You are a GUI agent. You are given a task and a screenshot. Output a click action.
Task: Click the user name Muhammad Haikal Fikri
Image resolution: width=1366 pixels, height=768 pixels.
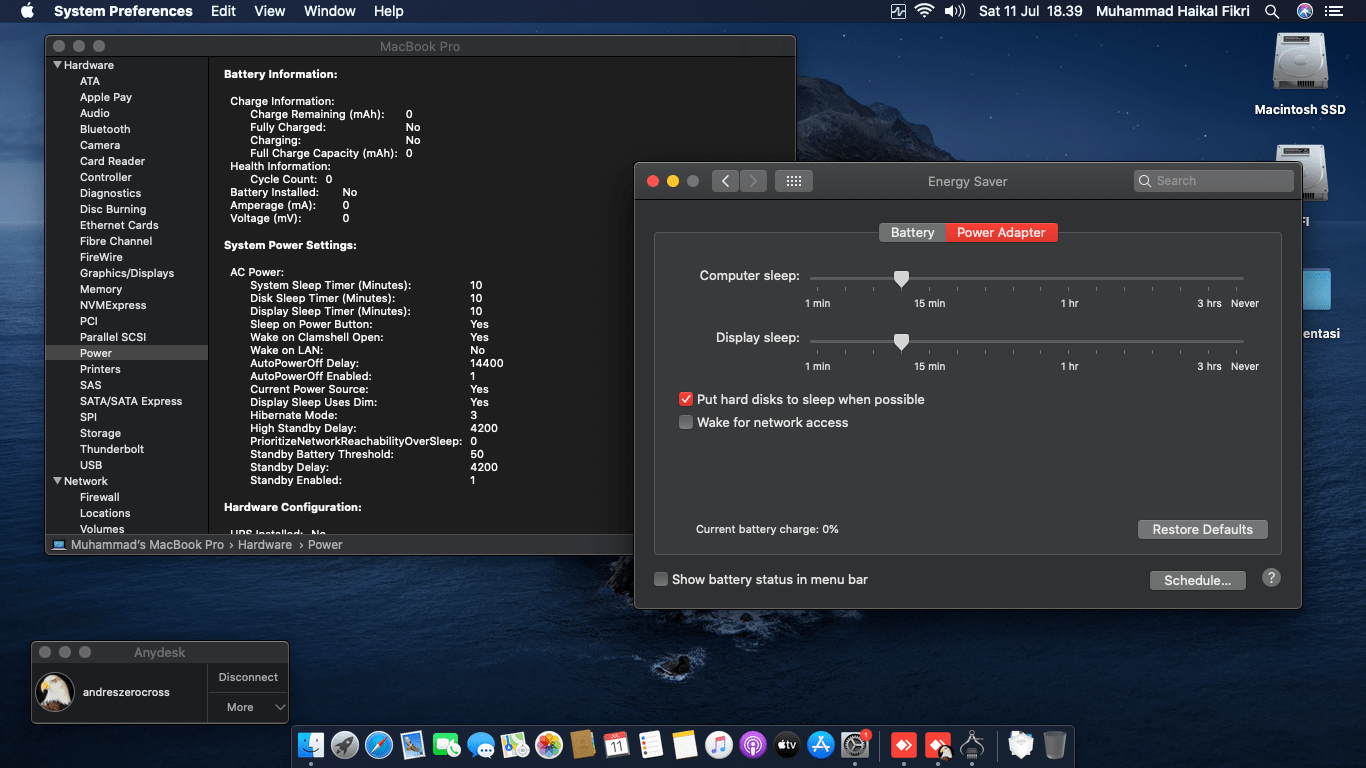[x=1173, y=11]
